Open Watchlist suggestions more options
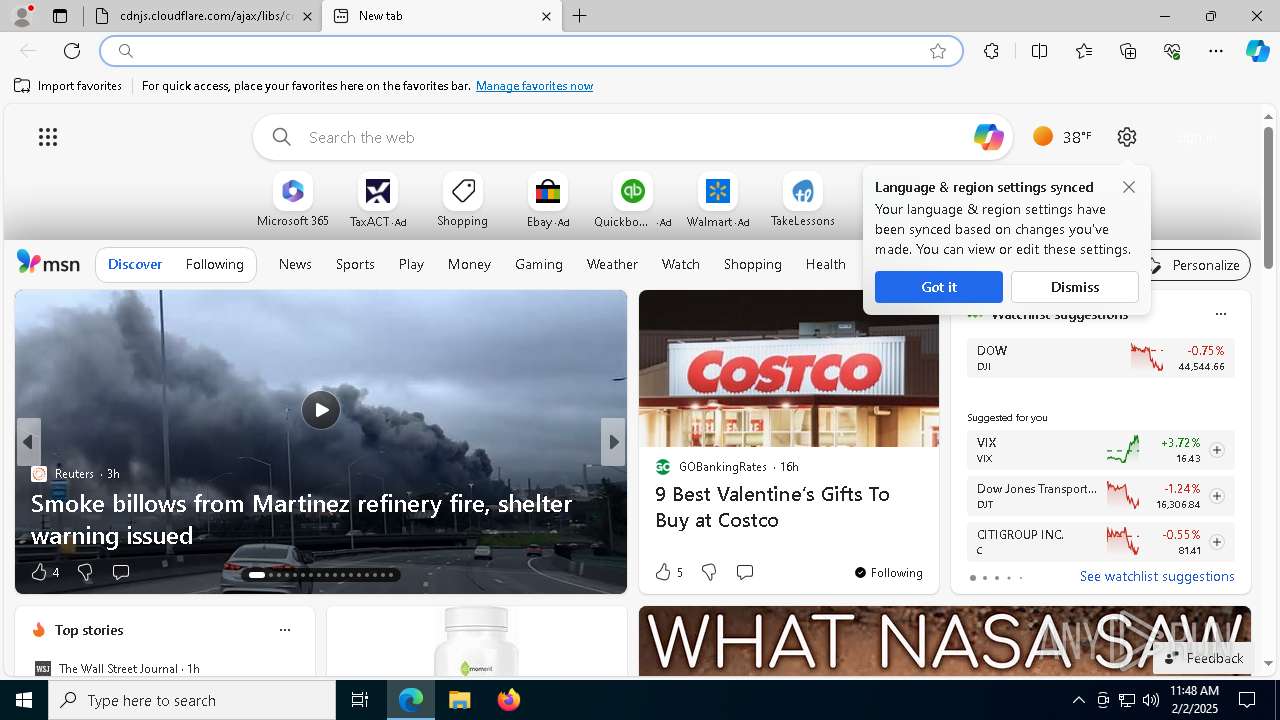 click(x=1220, y=314)
